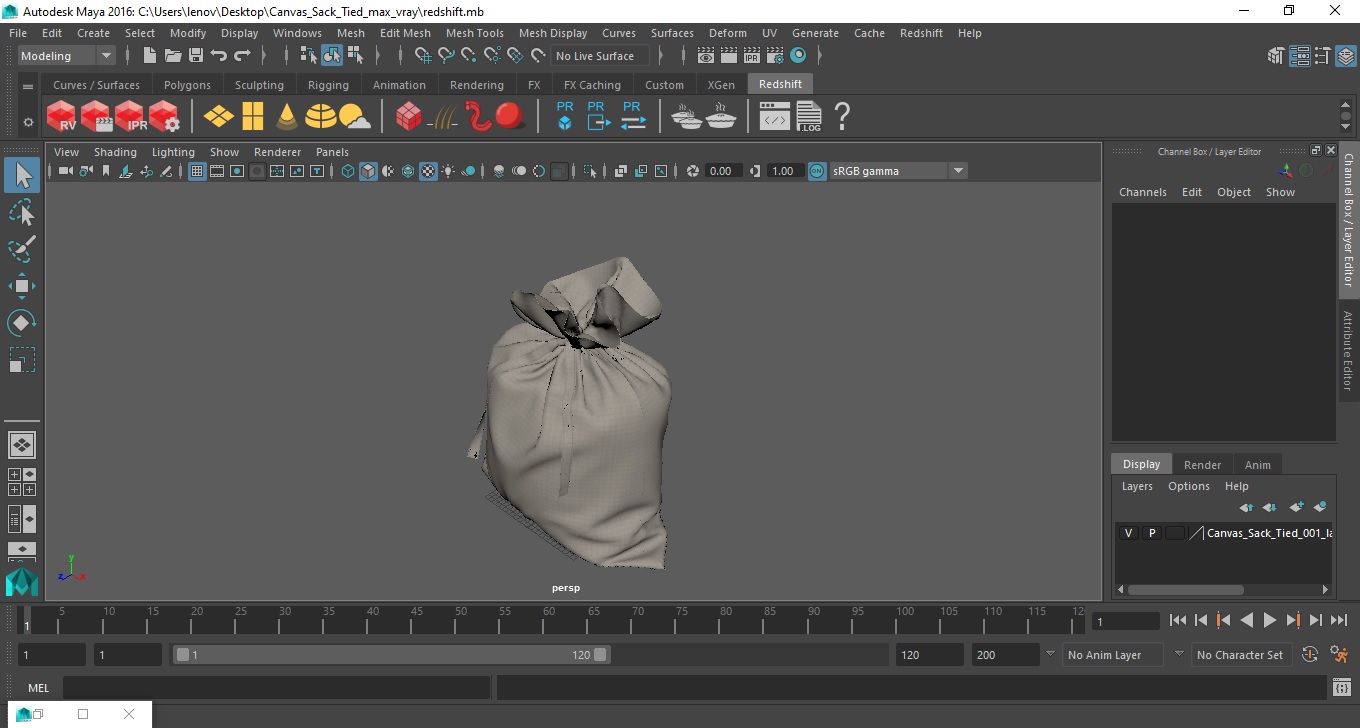Step to the next key
The image size is (1360, 728).
pyautogui.click(x=1293, y=620)
